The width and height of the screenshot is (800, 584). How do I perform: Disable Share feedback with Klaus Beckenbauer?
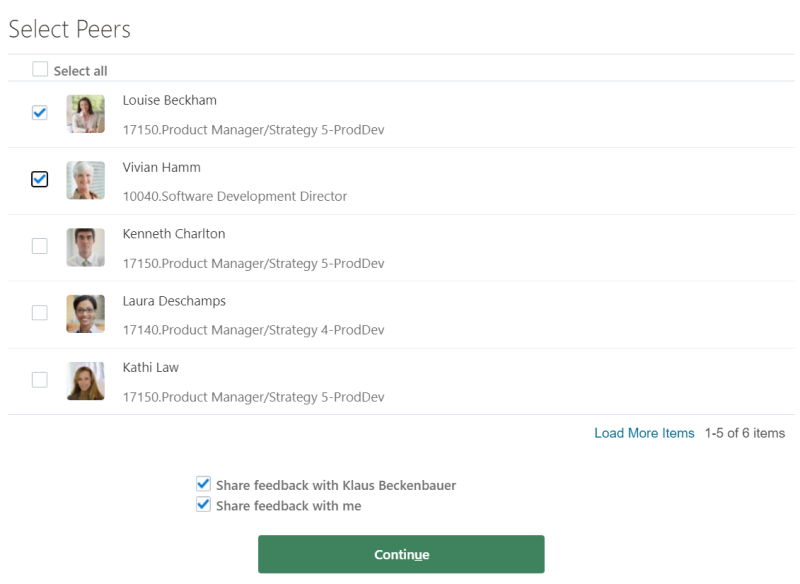tap(204, 484)
